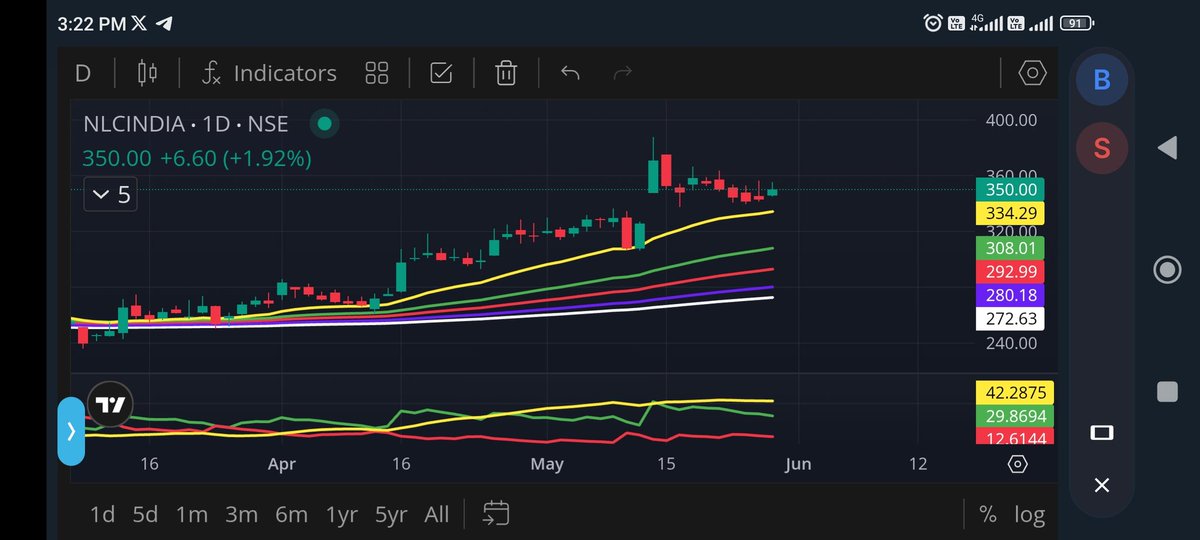The width and height of the screenshot is (1200, 540).
Task: Select the 1yr date range
Action: (x=342, y=514)
